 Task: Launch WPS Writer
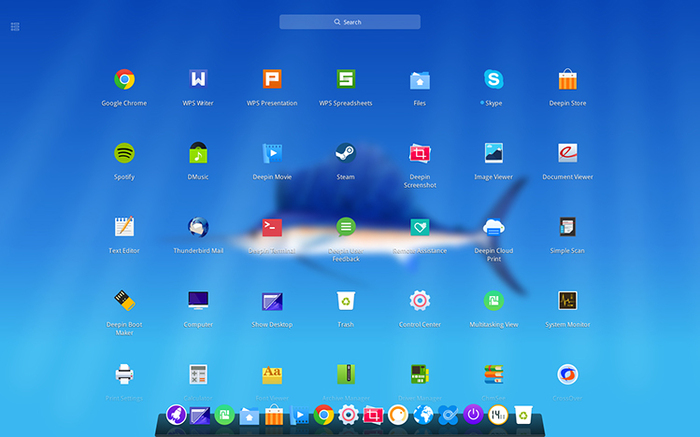click(198, 79)
